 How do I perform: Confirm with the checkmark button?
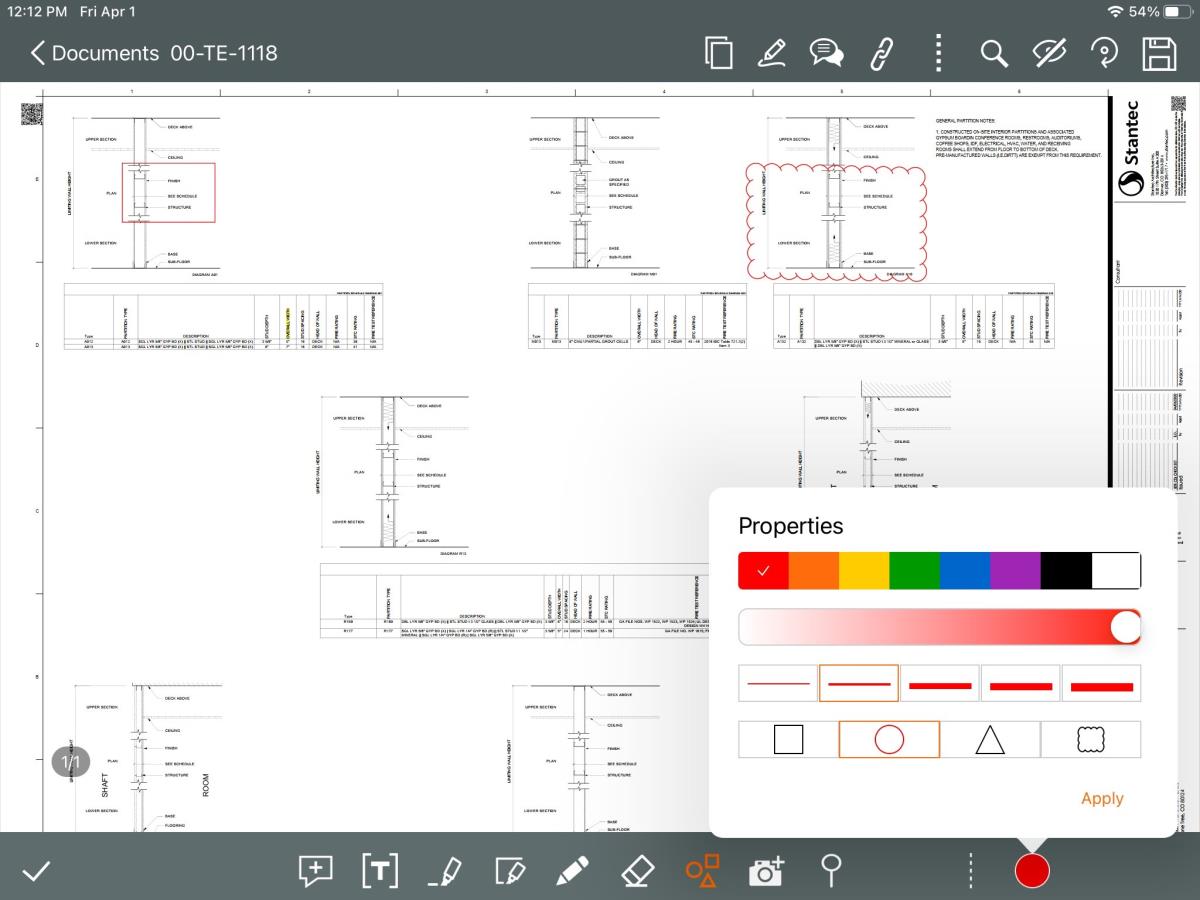point(36,871)
